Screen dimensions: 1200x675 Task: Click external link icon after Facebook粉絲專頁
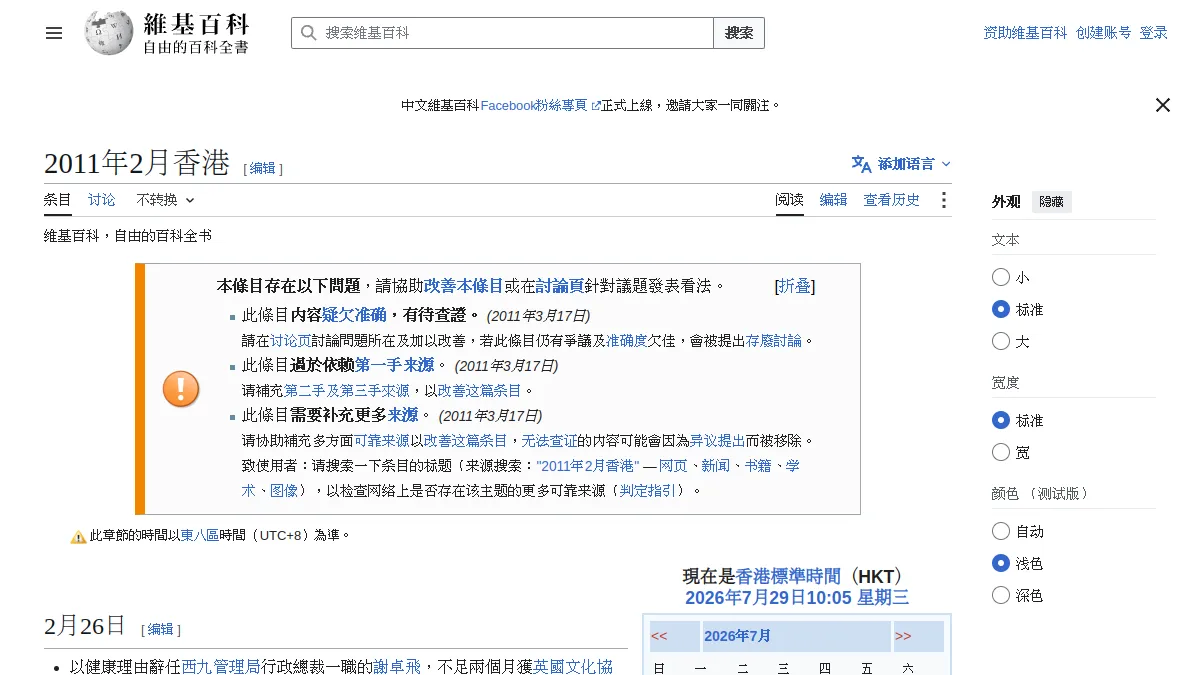click(596, 106)
